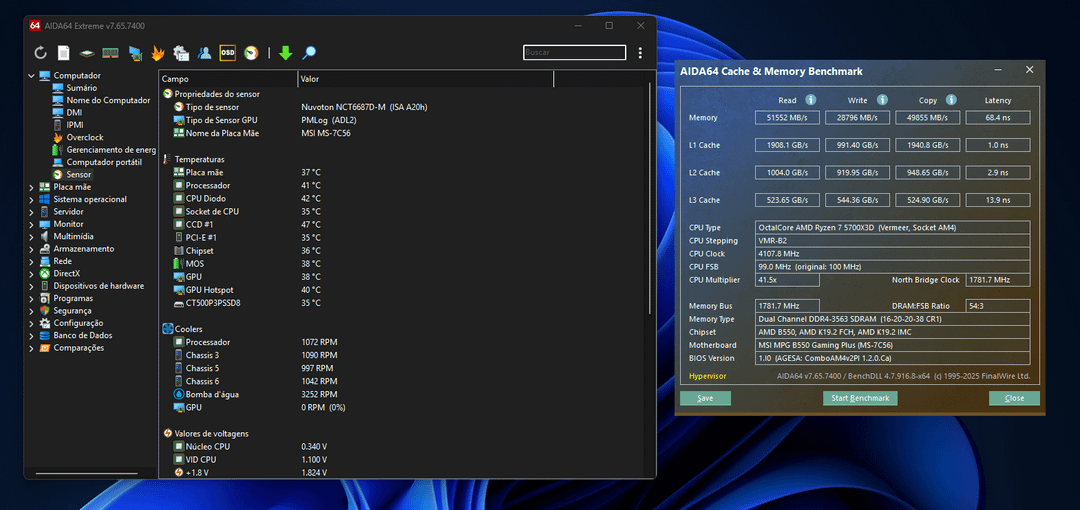
Task: Select Configuração in the tree
Action: tap(79, 323)
